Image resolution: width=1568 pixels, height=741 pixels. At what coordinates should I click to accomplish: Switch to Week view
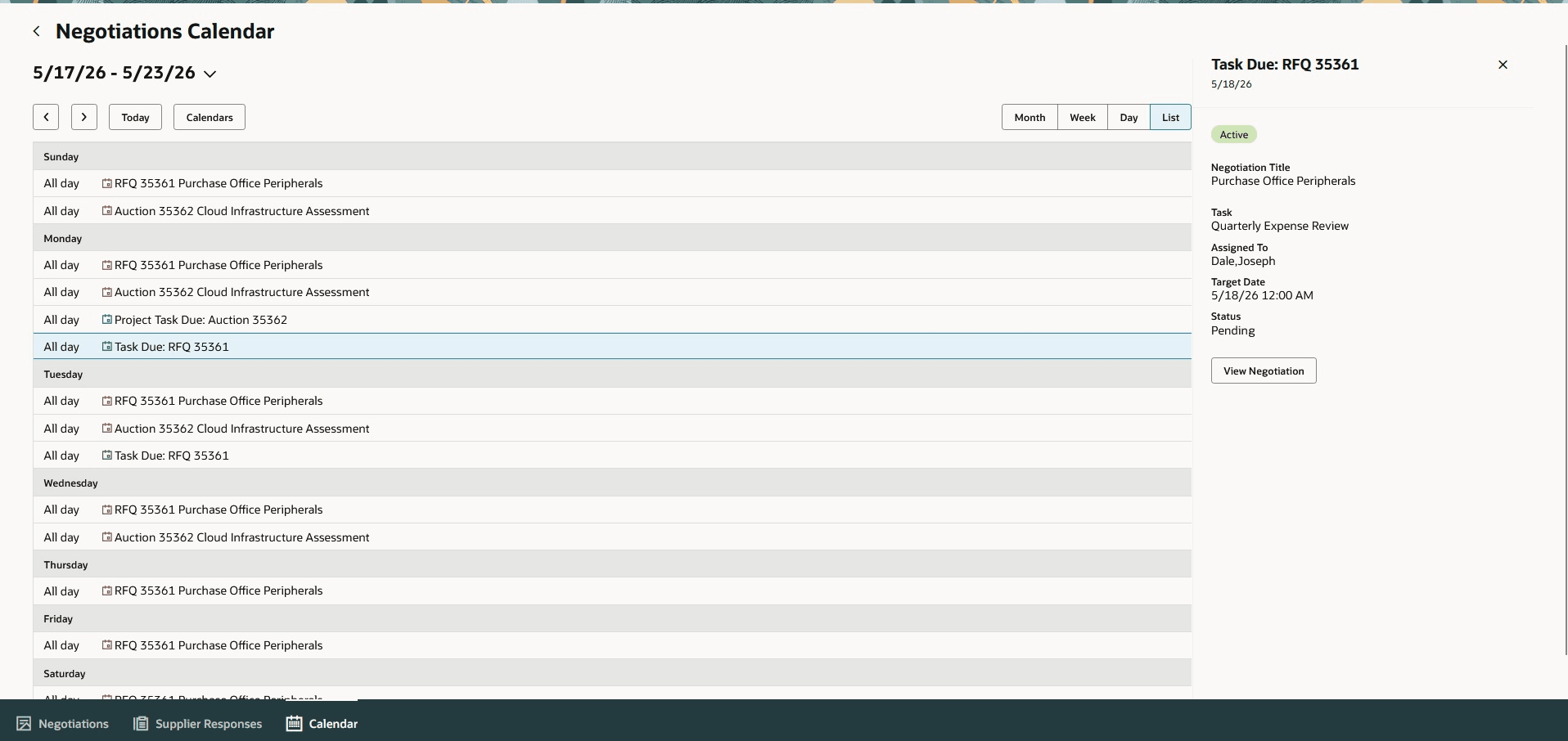[1082, 117]
